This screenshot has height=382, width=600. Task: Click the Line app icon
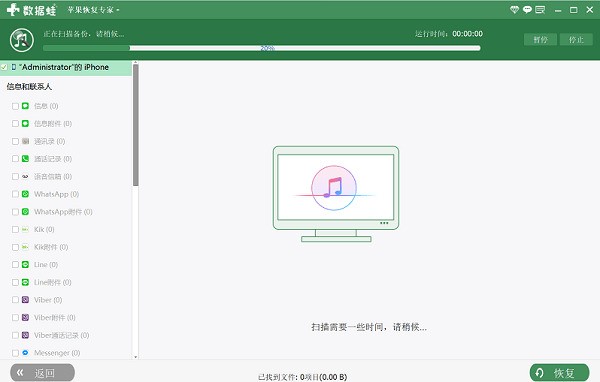pos(25,264)
